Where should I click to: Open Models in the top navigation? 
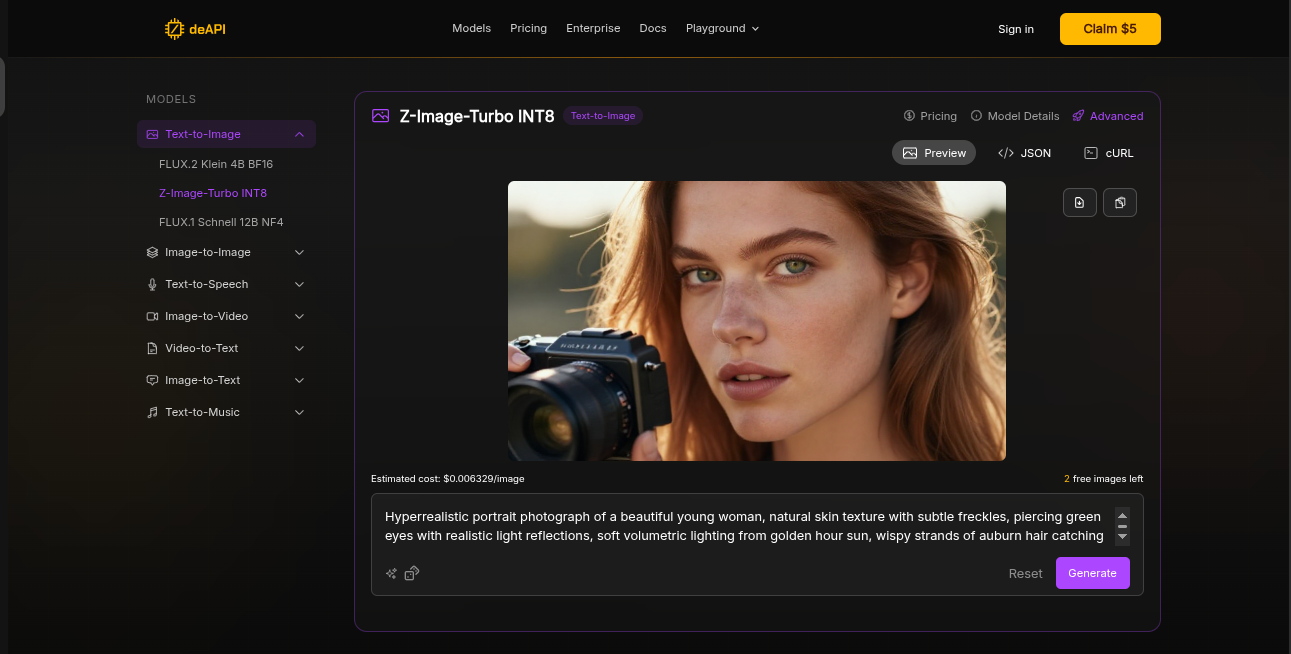[x=471, y=29]
